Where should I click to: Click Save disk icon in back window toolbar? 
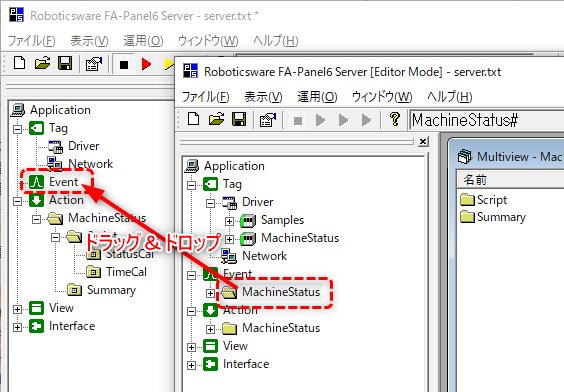(x=65, y=64)
